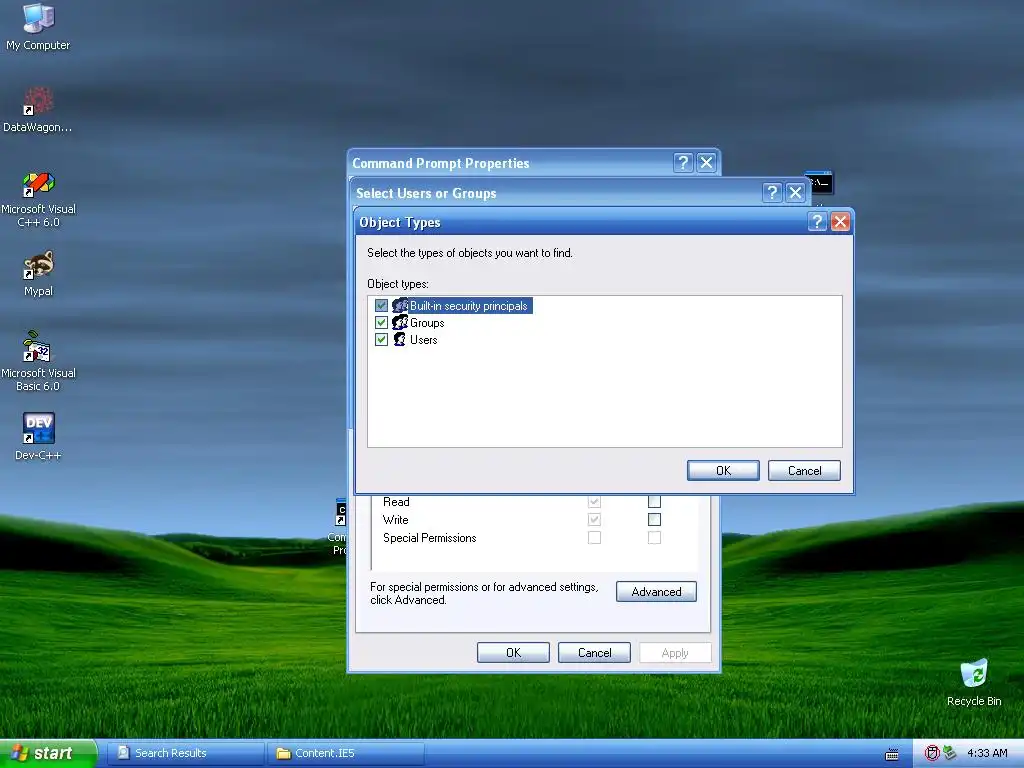Select the Users object type icon

(x=400, y=340)
